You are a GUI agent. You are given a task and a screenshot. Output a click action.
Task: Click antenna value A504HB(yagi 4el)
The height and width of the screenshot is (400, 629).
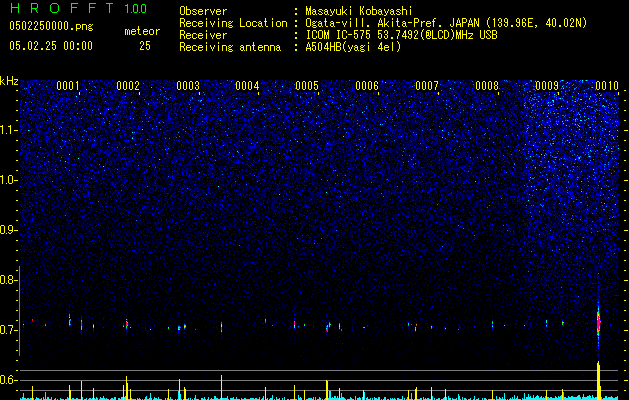click(353, 47)
